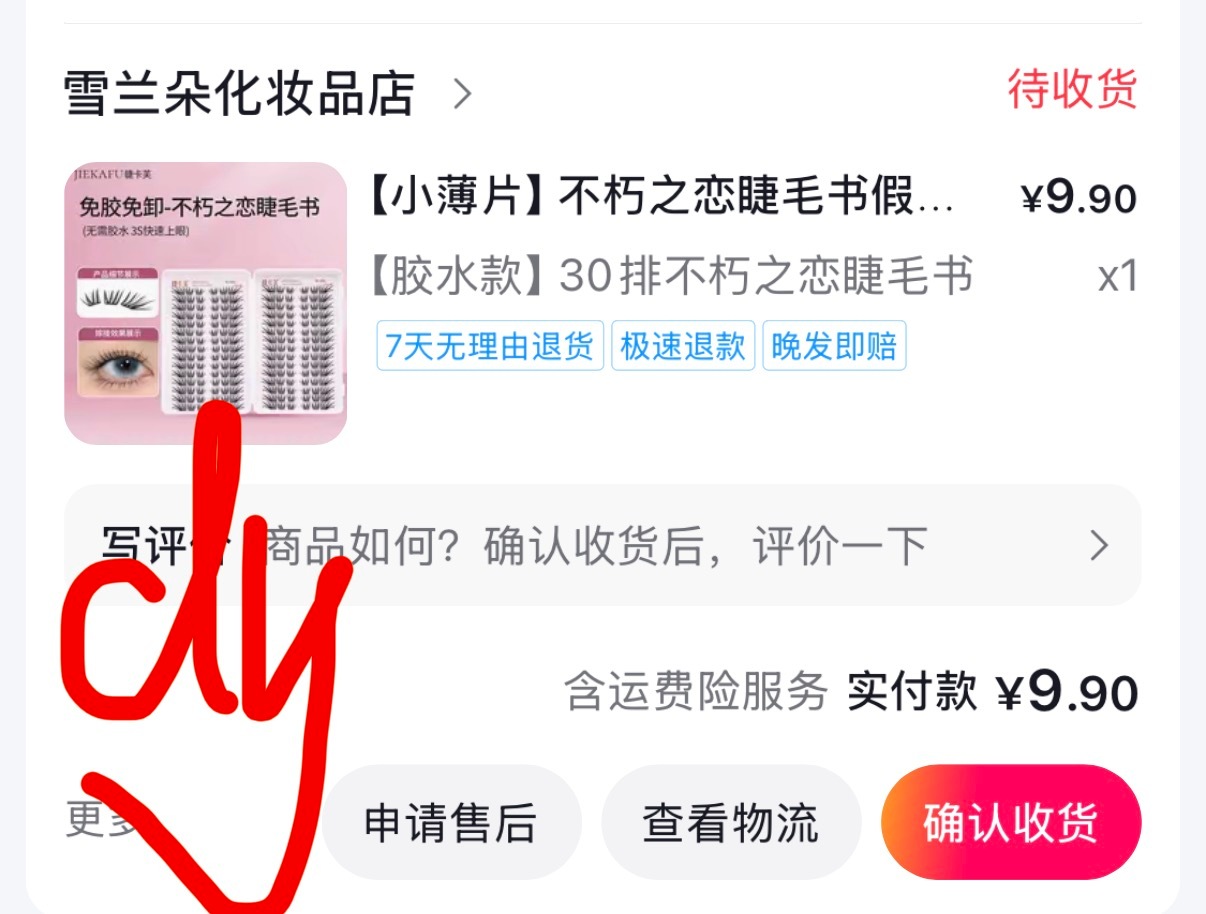Tap the arrow at the review row's end
Screen dimensions: 1206x914
[x=1099, y=545]
